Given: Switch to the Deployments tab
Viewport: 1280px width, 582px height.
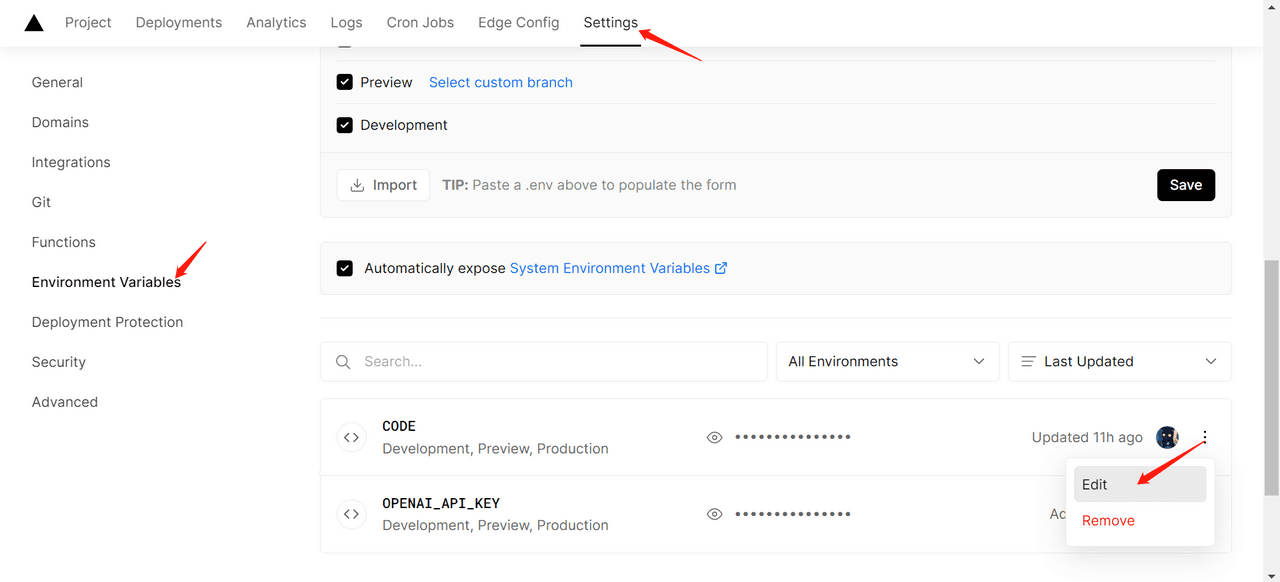Looking at the screenshot, I should click(179, 22).
